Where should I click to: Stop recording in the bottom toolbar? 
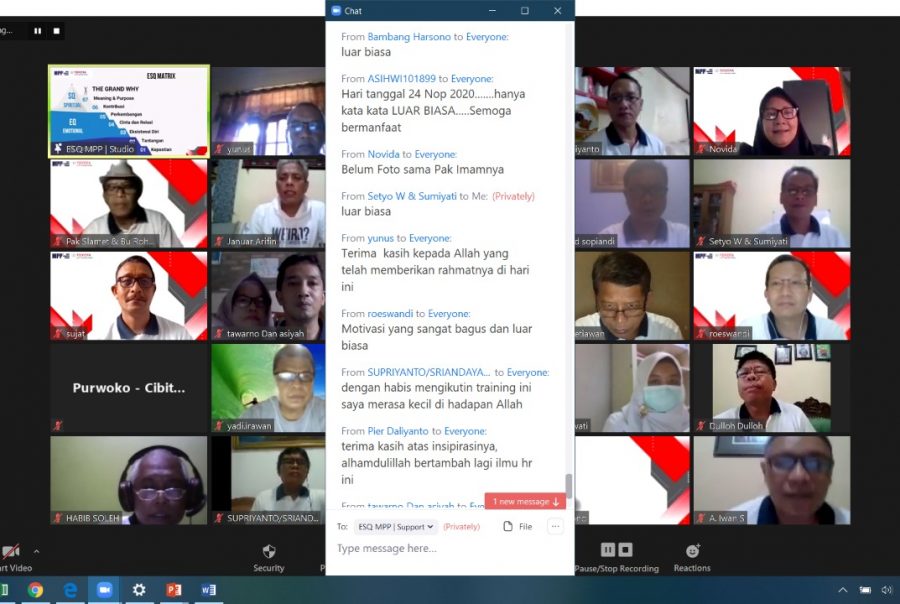point(625,550)
